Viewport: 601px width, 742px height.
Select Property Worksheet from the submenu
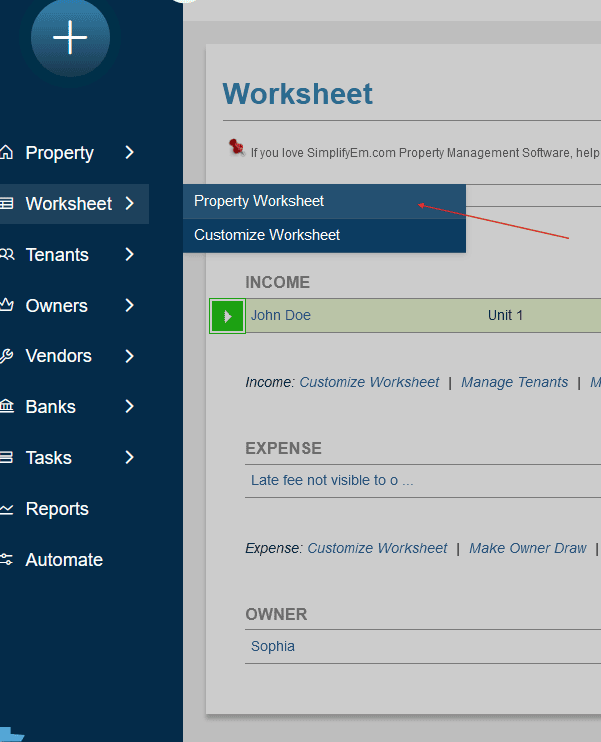(259, 201)
